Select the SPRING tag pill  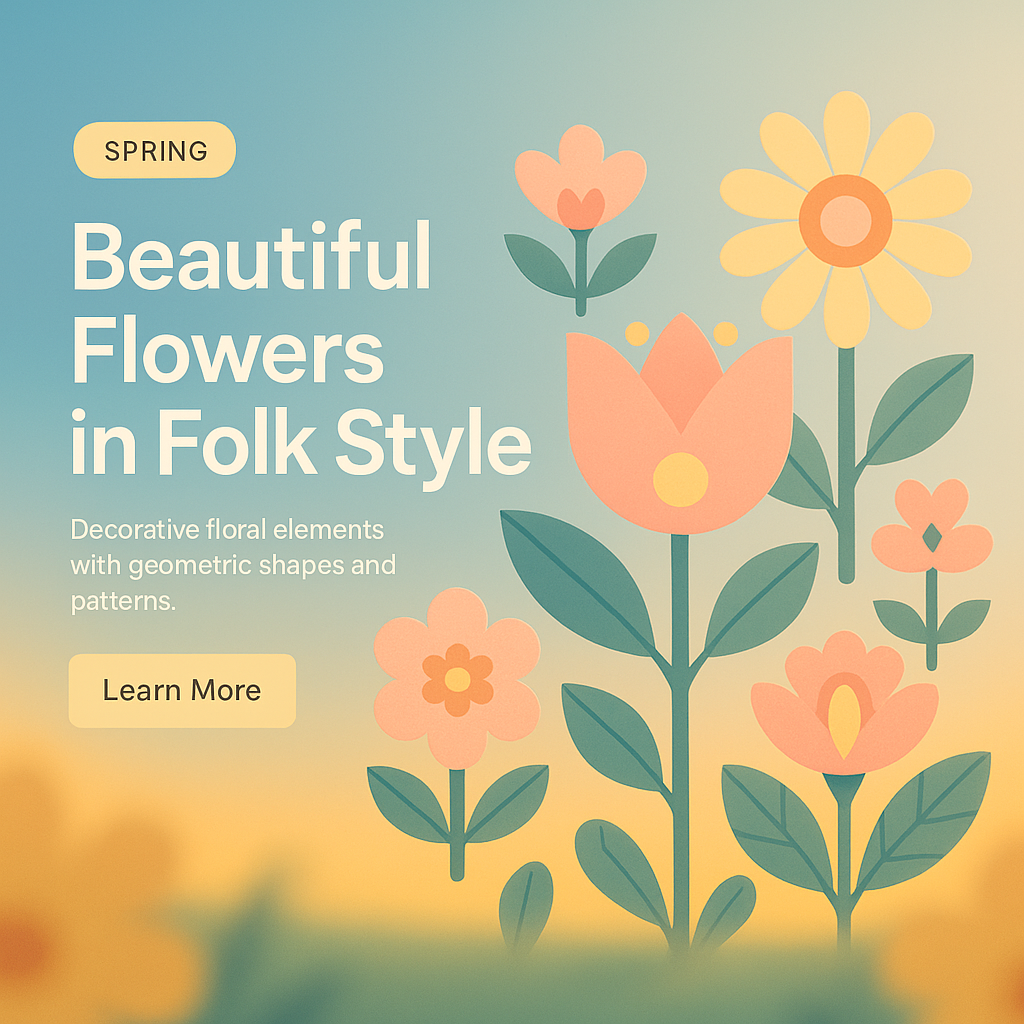point(154,150)
